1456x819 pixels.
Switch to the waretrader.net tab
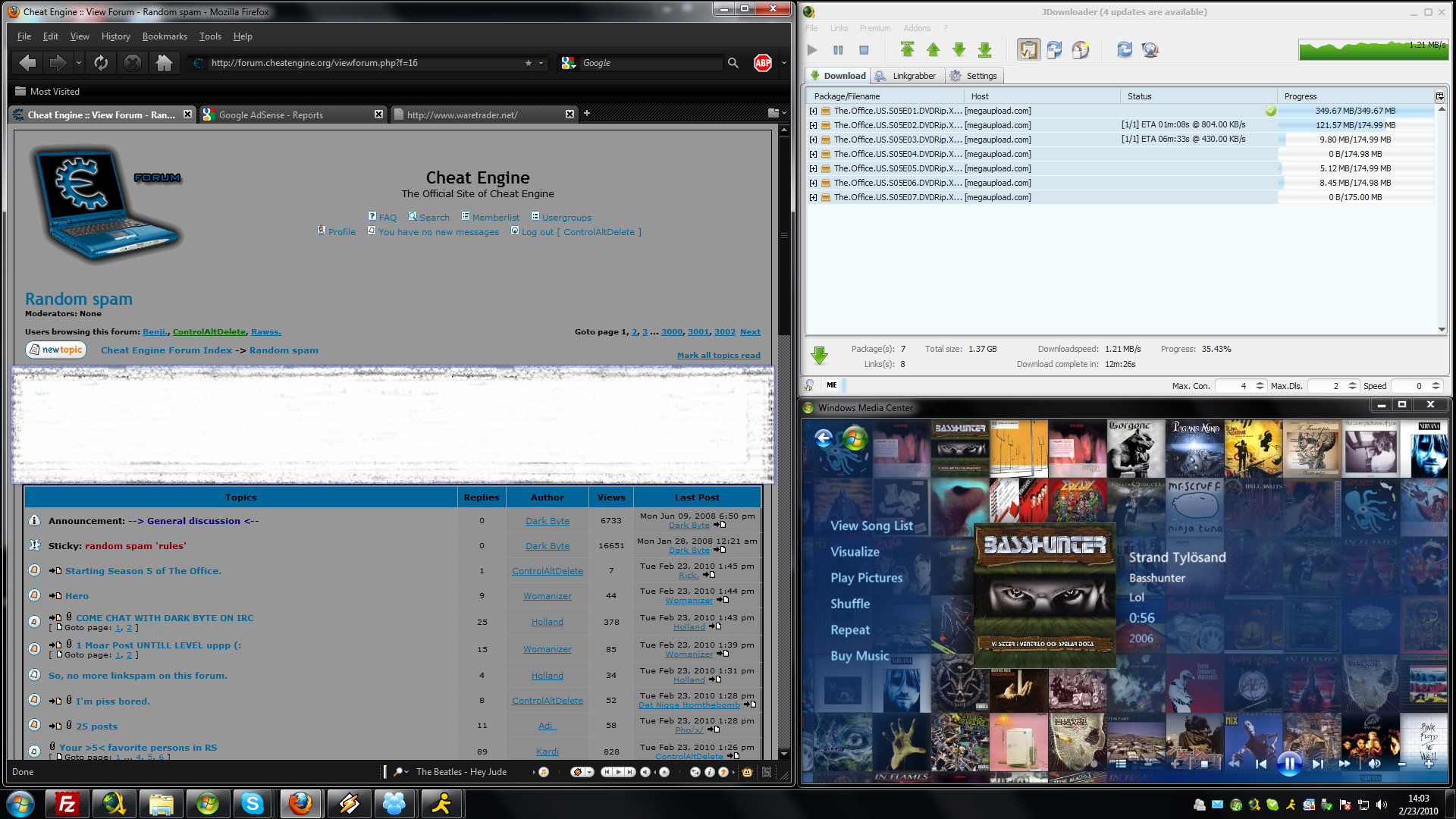tap(484, 115)
